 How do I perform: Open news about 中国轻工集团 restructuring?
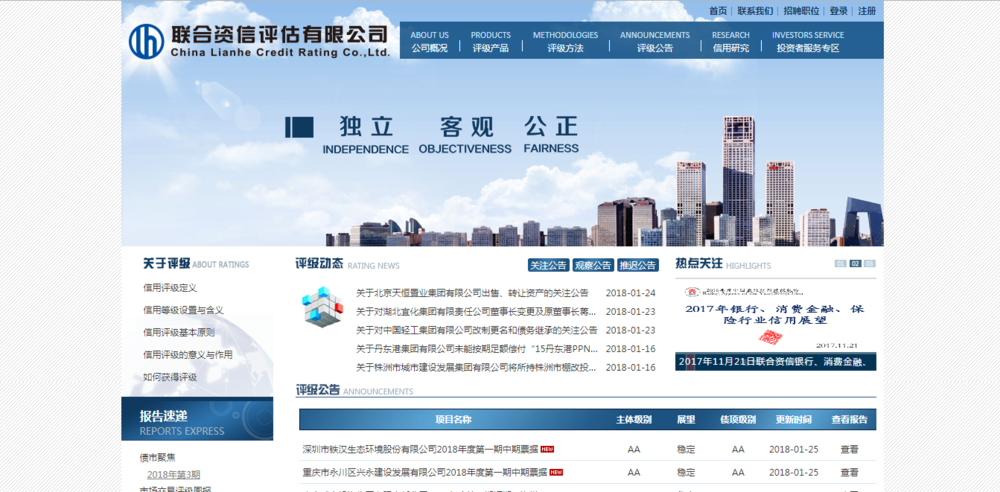pyautogui.click(x=476, y=331)
